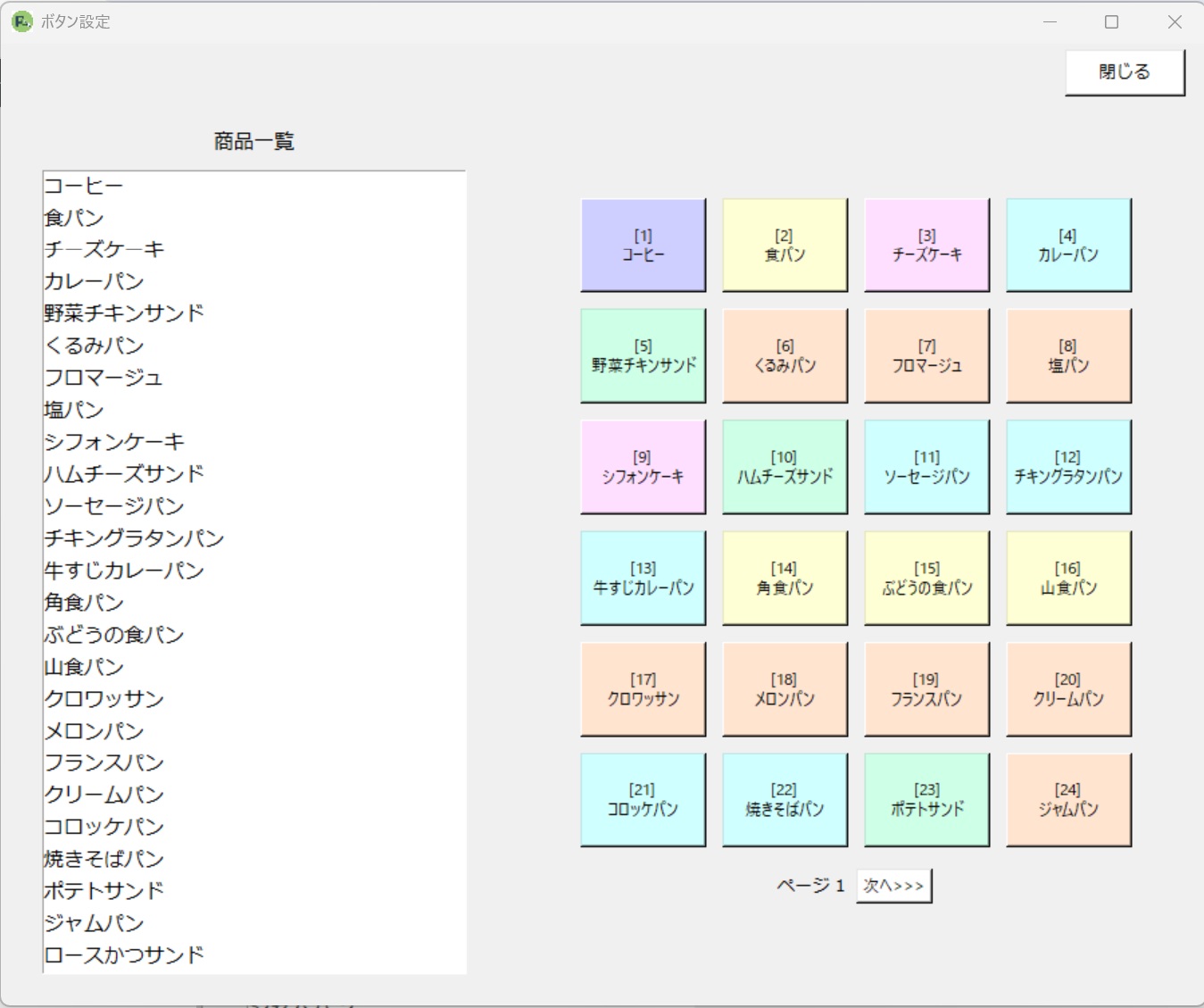Select the [24] ジャムパン button
The width and height of the screenshot is (1204, 1008).
[1067, 798]
